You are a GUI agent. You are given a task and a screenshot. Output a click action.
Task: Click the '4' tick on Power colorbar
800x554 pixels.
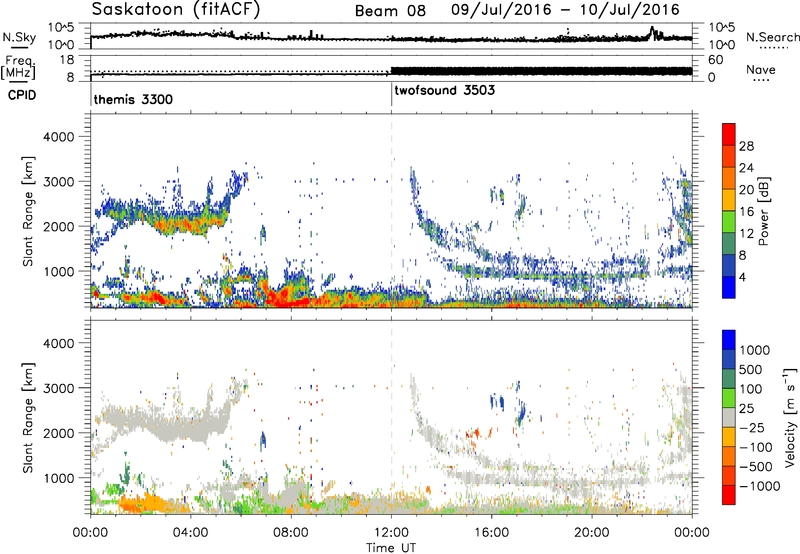click(742, 277)
